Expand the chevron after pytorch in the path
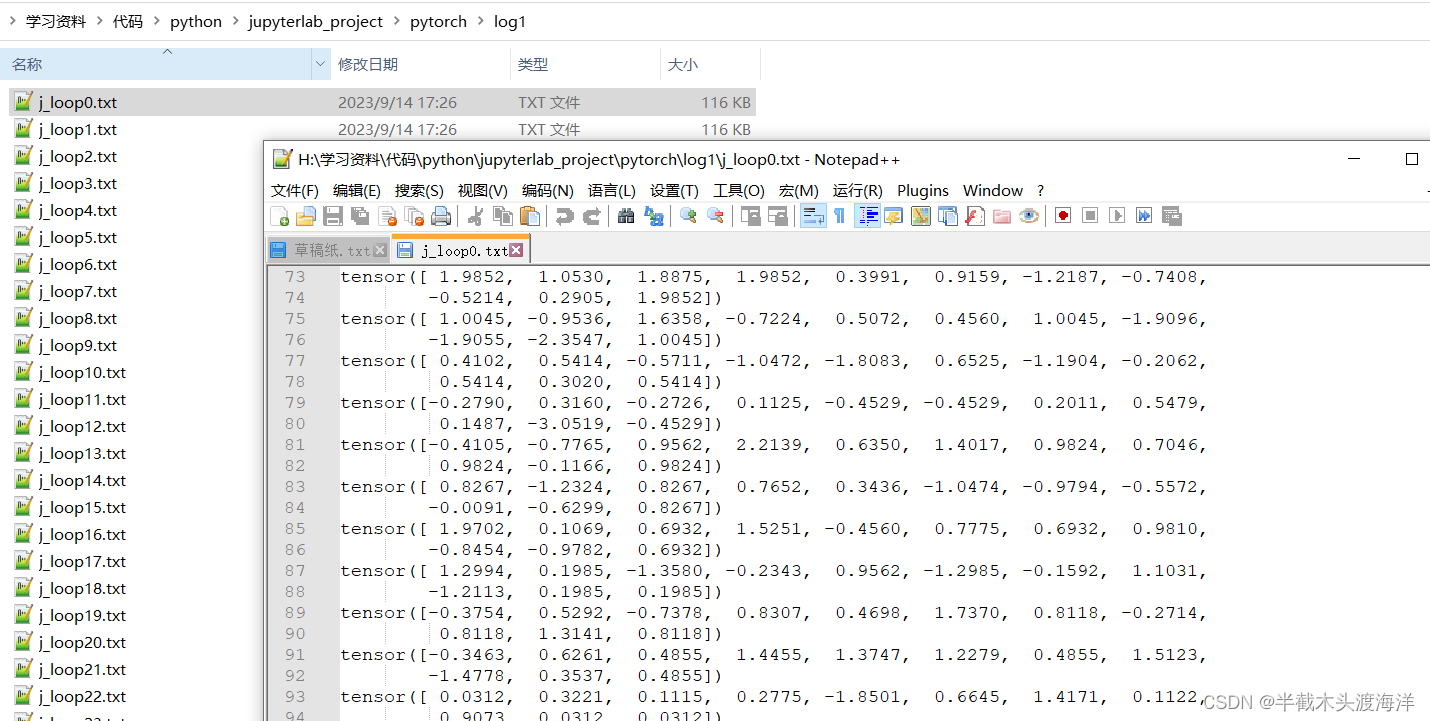The image size is (1430, 721). (481, 22)
